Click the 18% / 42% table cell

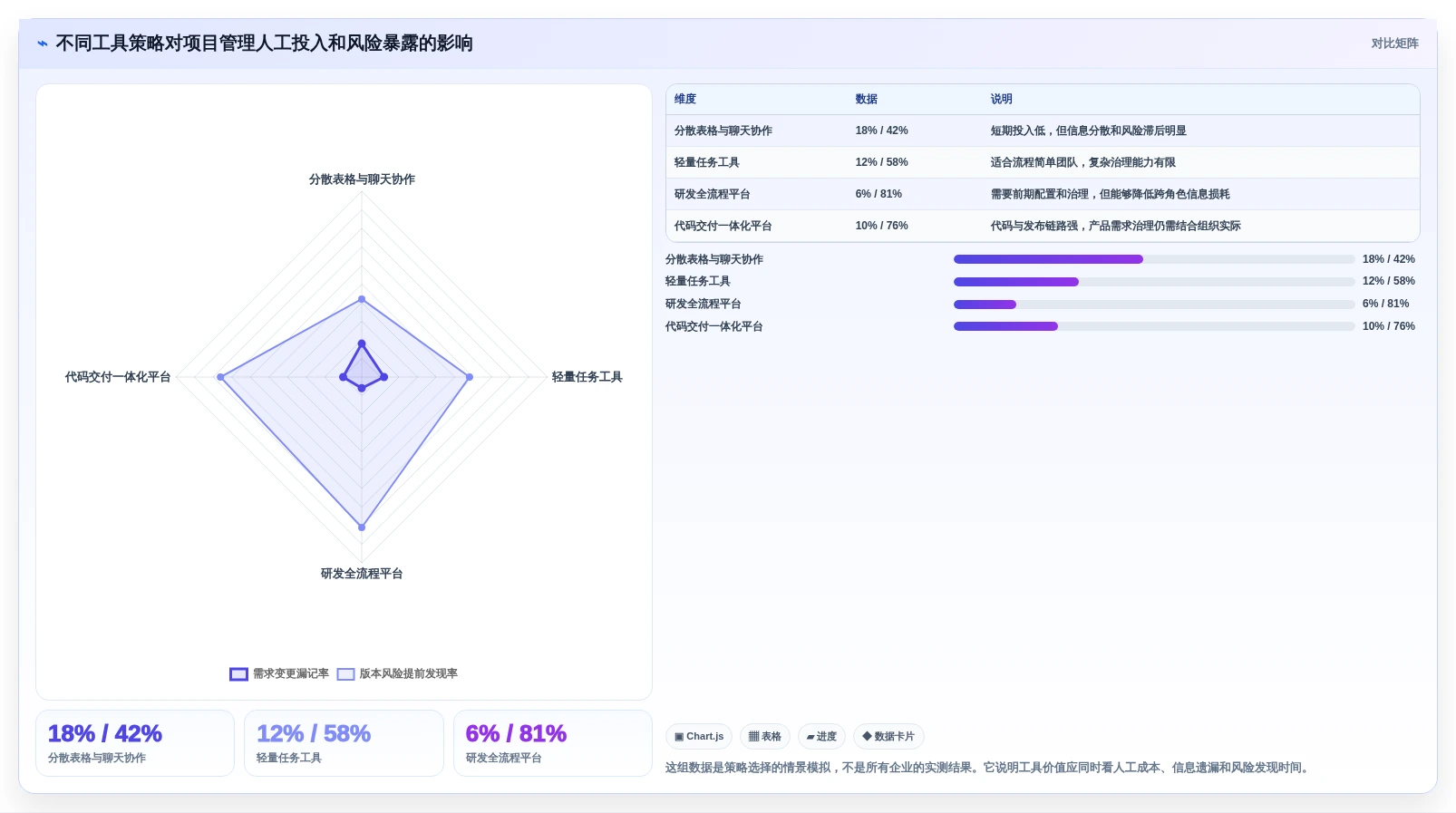[881, 131]
